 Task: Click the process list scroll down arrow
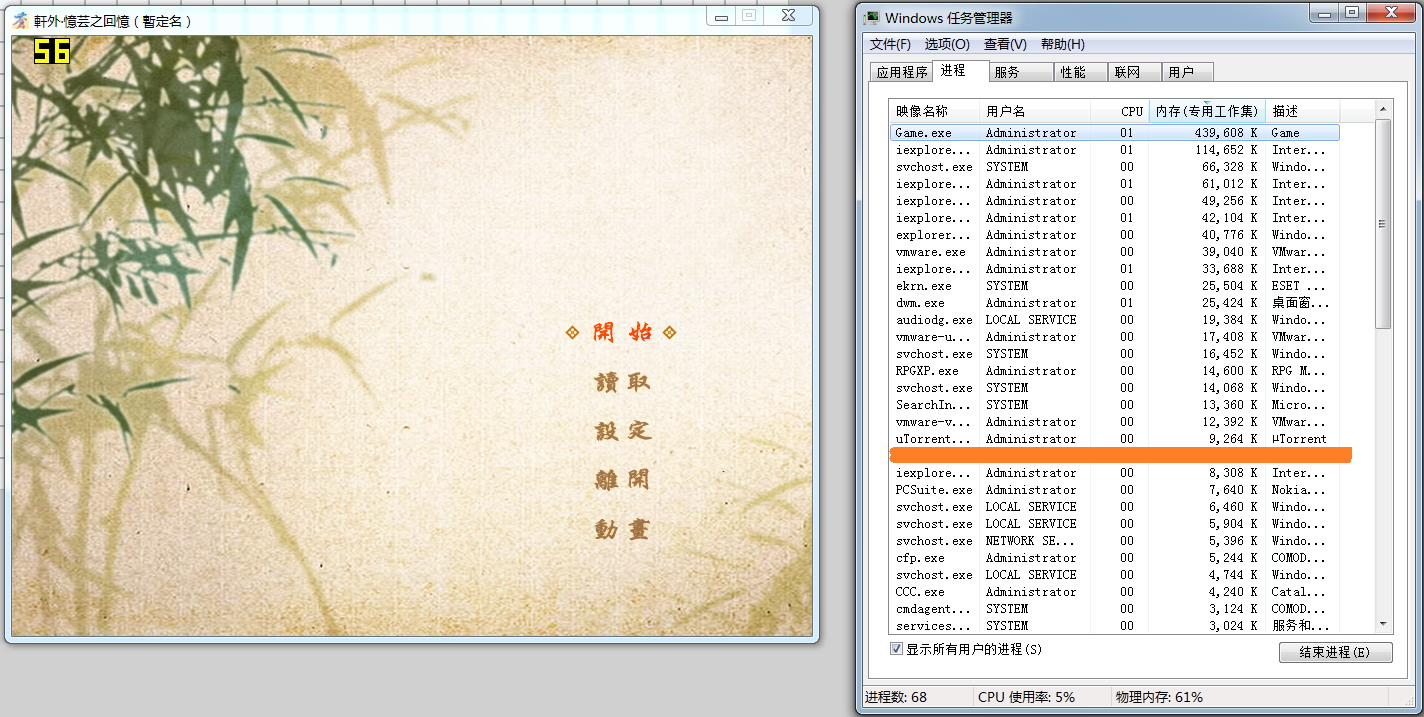click(1383, 624)
